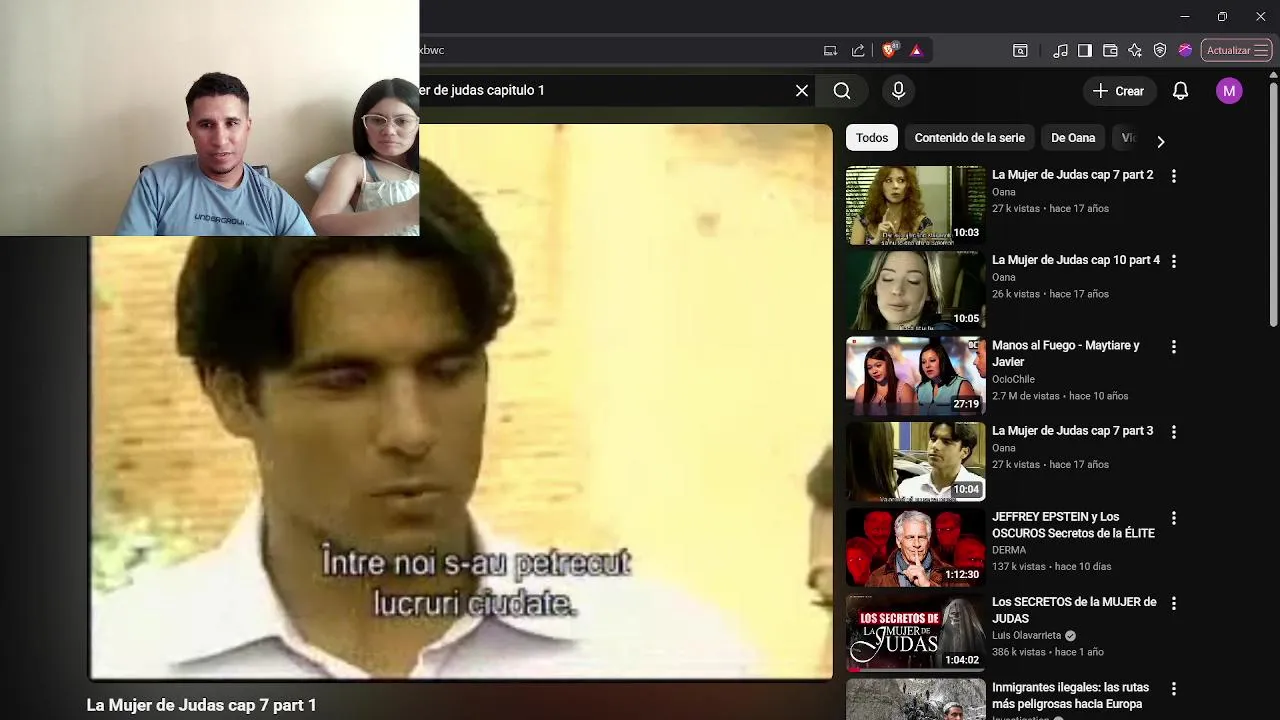Click the Luis Olavarrieta channel name
This screenshot has width=1280, height=720.
1026,635
